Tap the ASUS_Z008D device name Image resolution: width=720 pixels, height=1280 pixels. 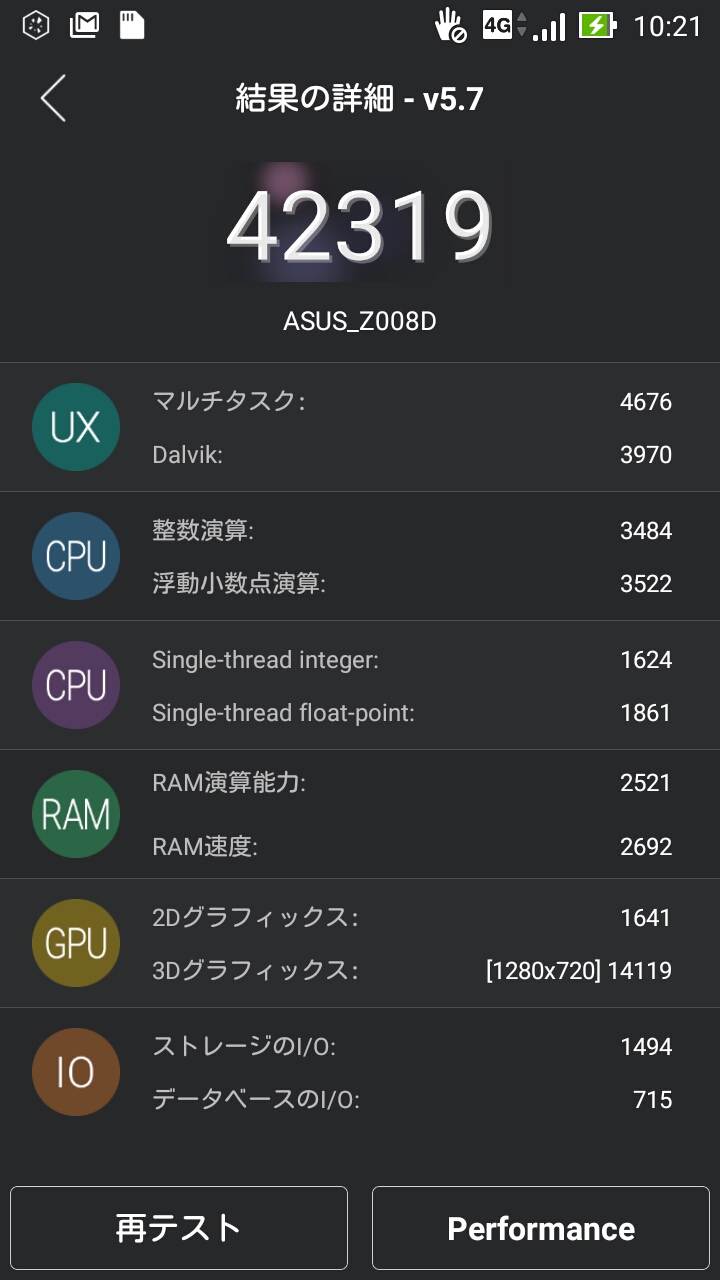coord(360,321)
